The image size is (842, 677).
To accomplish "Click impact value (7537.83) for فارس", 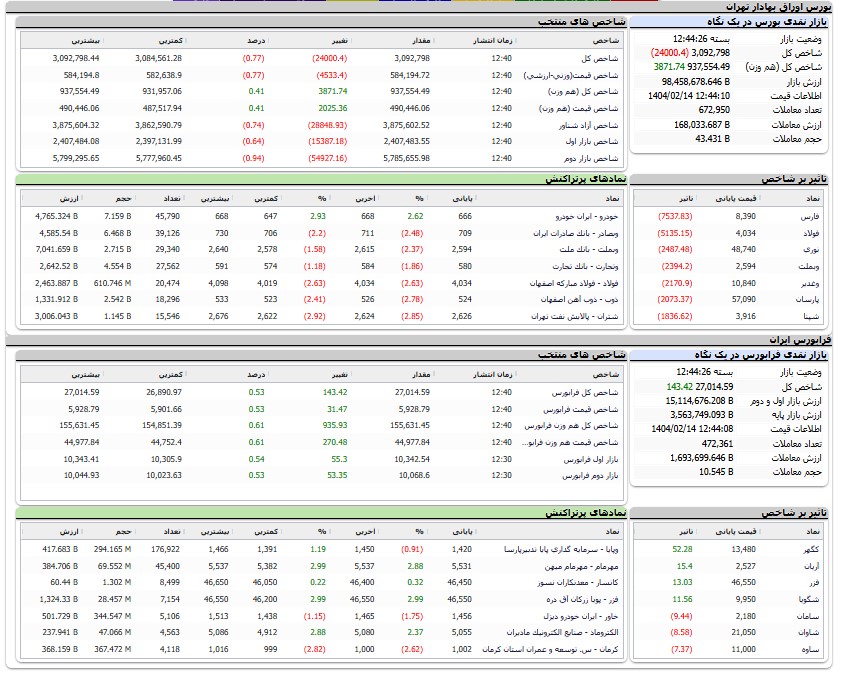I will click(x=675, y=216).
